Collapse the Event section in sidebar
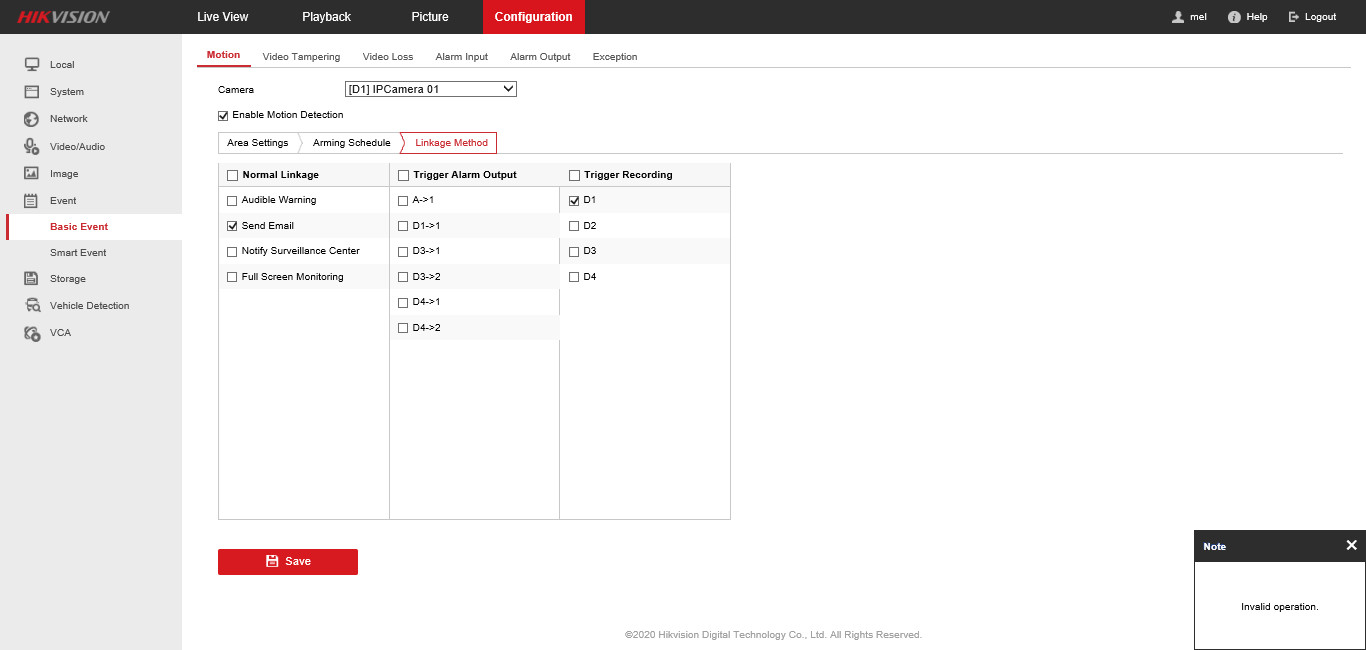1366x650 pixels. 63,201
